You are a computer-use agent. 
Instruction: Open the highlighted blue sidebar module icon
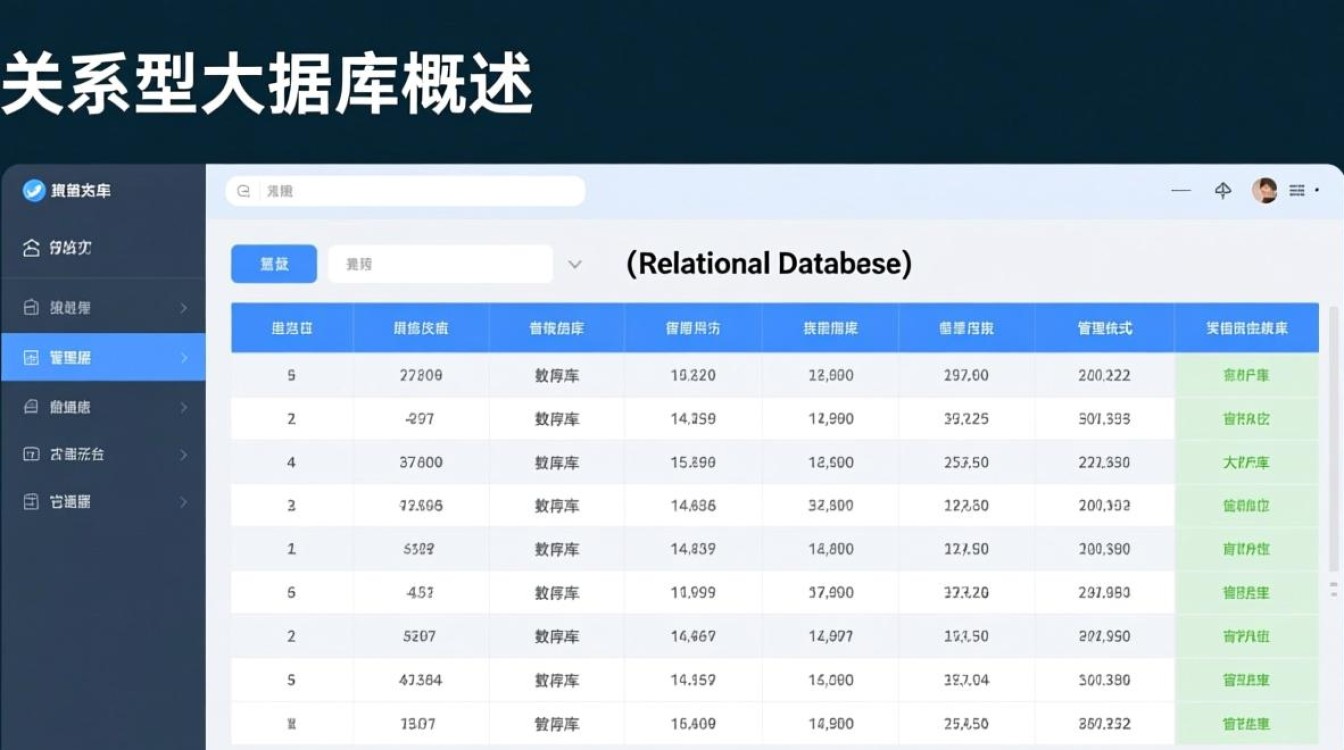pyautogui.click(x=34, y=357)
